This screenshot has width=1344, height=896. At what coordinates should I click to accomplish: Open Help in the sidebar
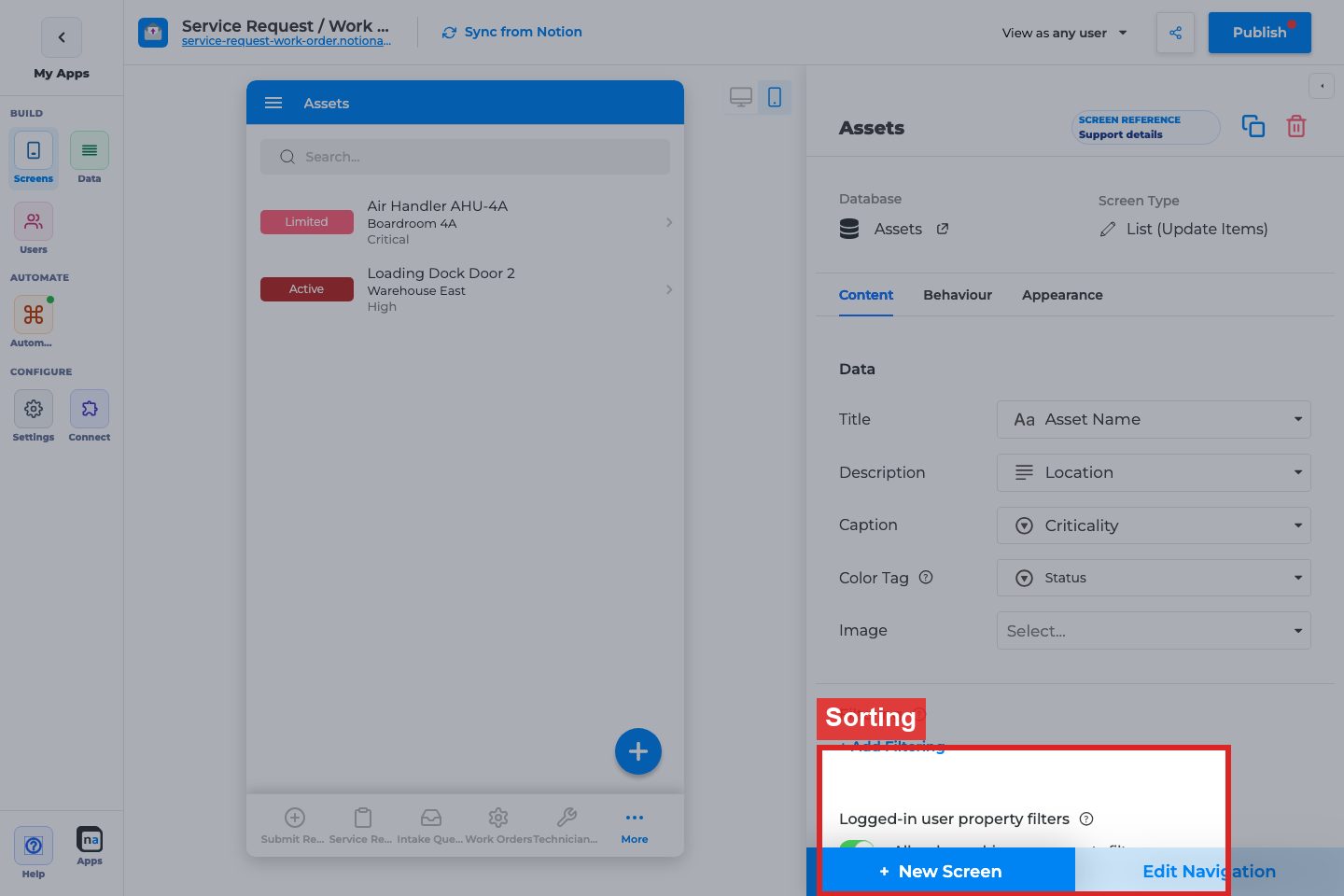pyautogui.click(x=34, y=853)
